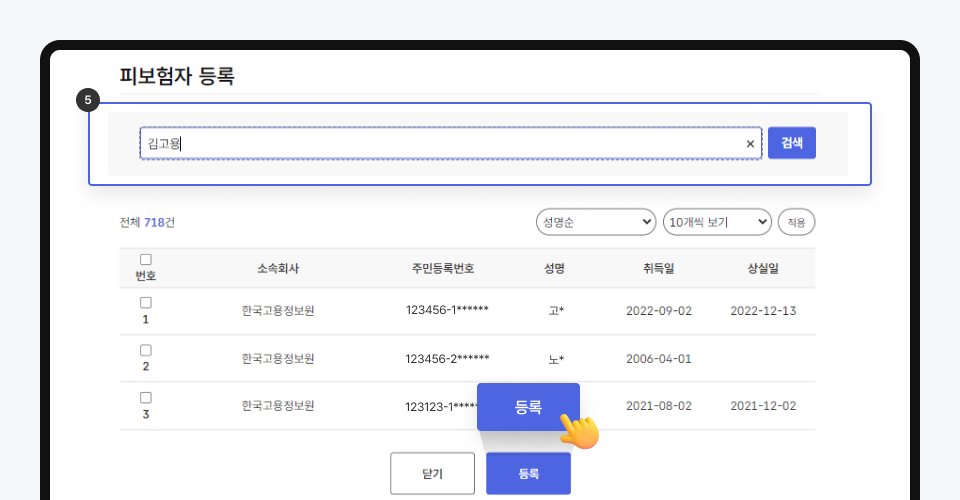
Task: Check the checkbox for row 3
Action: 146,397
